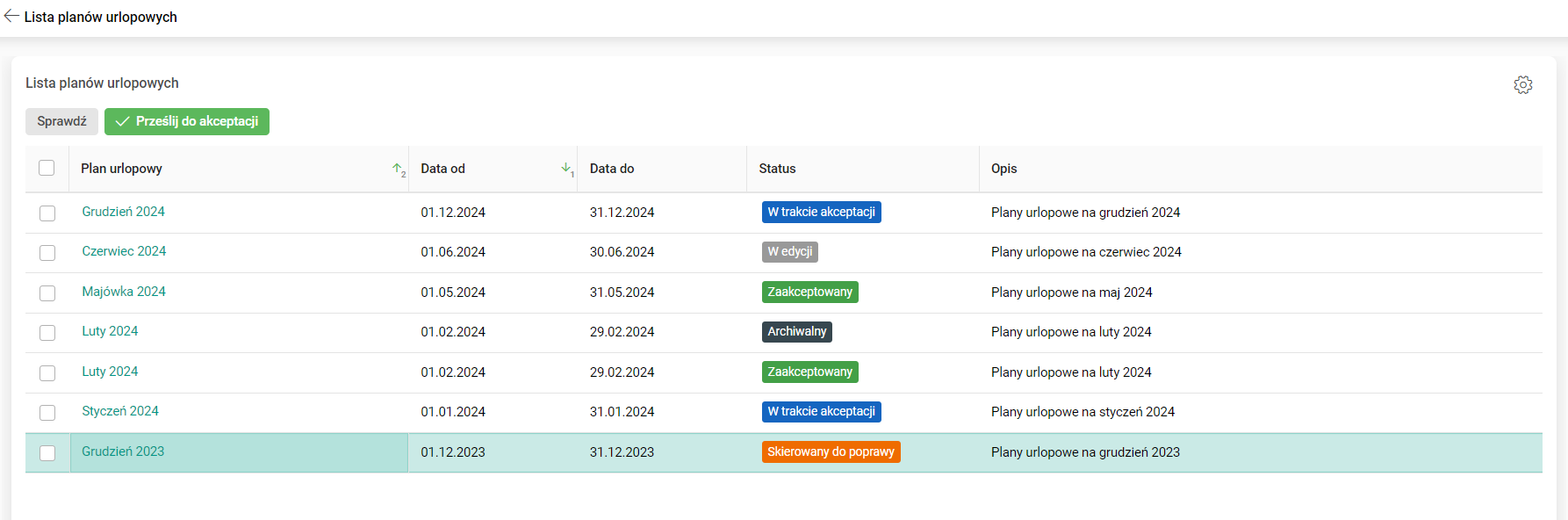
Task: Click date 31.05.2024 cell
Action: click(x=622, y=292)
